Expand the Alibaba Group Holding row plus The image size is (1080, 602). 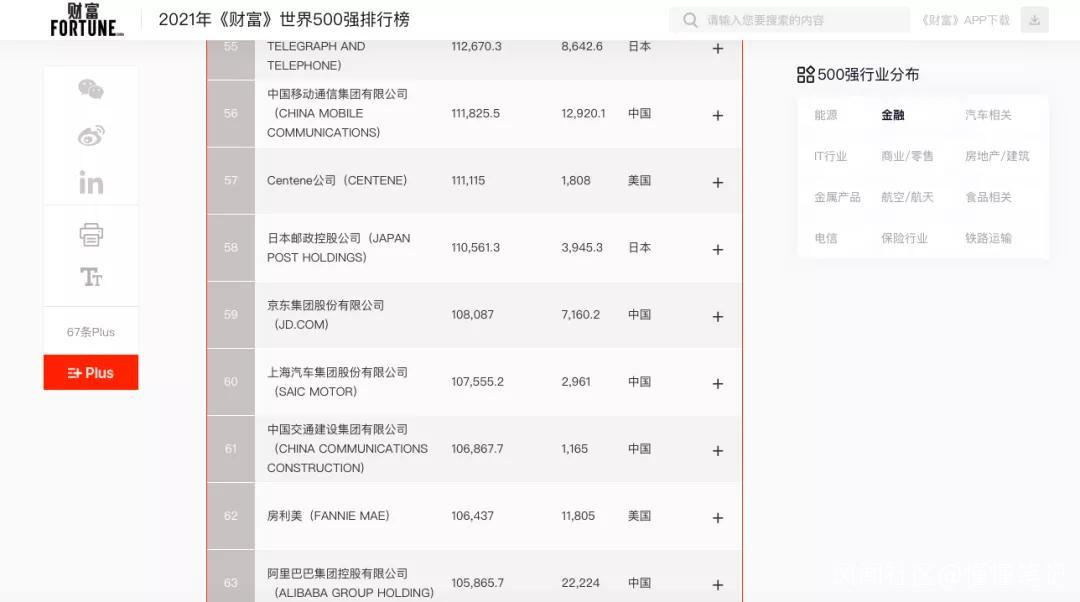(718, 585)
